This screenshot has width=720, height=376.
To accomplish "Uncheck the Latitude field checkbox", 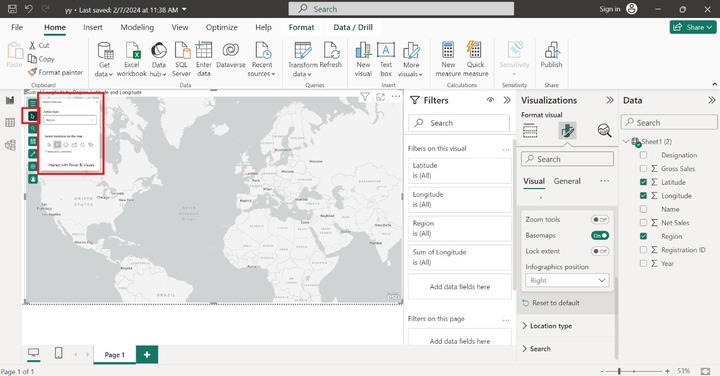I will tap(643, 182).
